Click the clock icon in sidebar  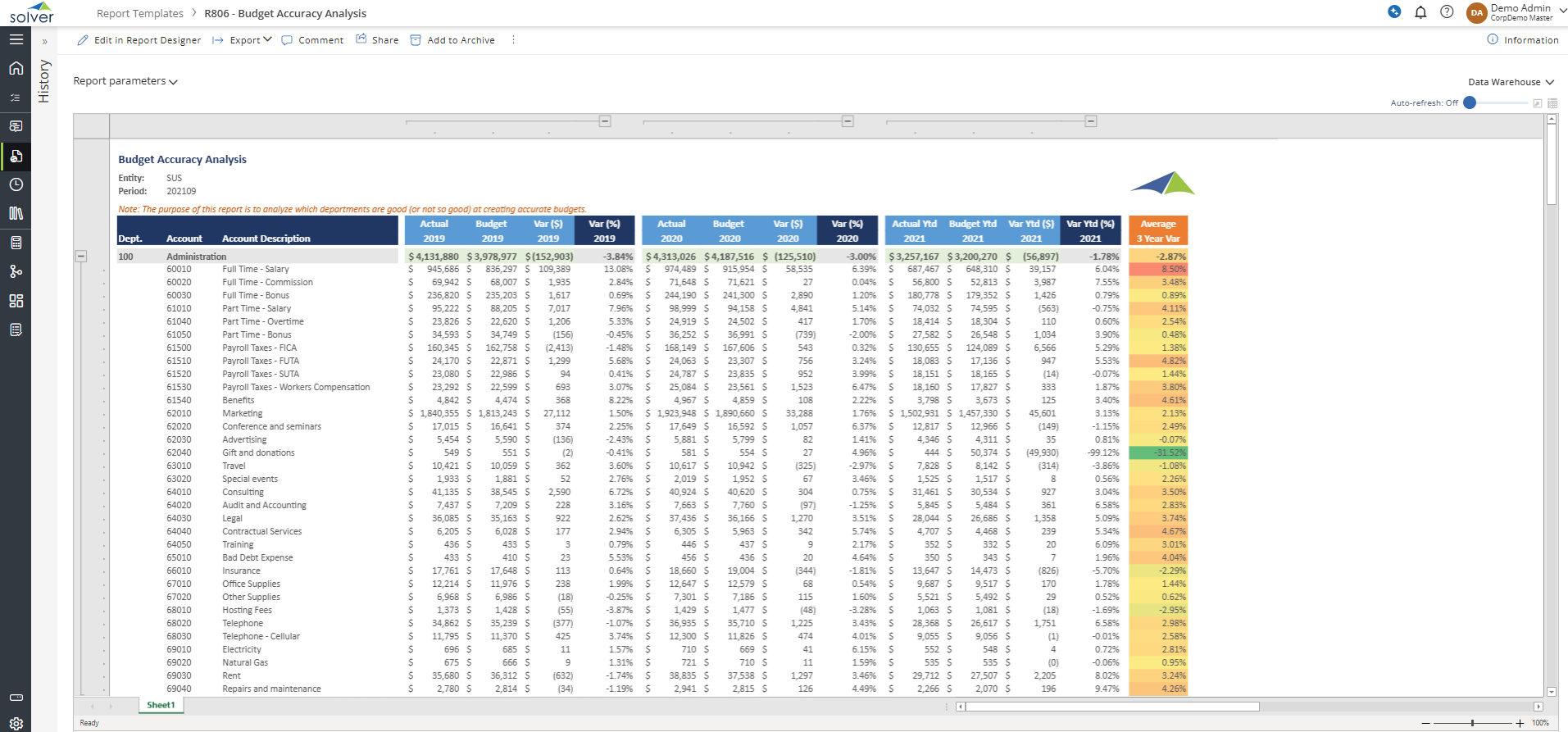[16, 184]
